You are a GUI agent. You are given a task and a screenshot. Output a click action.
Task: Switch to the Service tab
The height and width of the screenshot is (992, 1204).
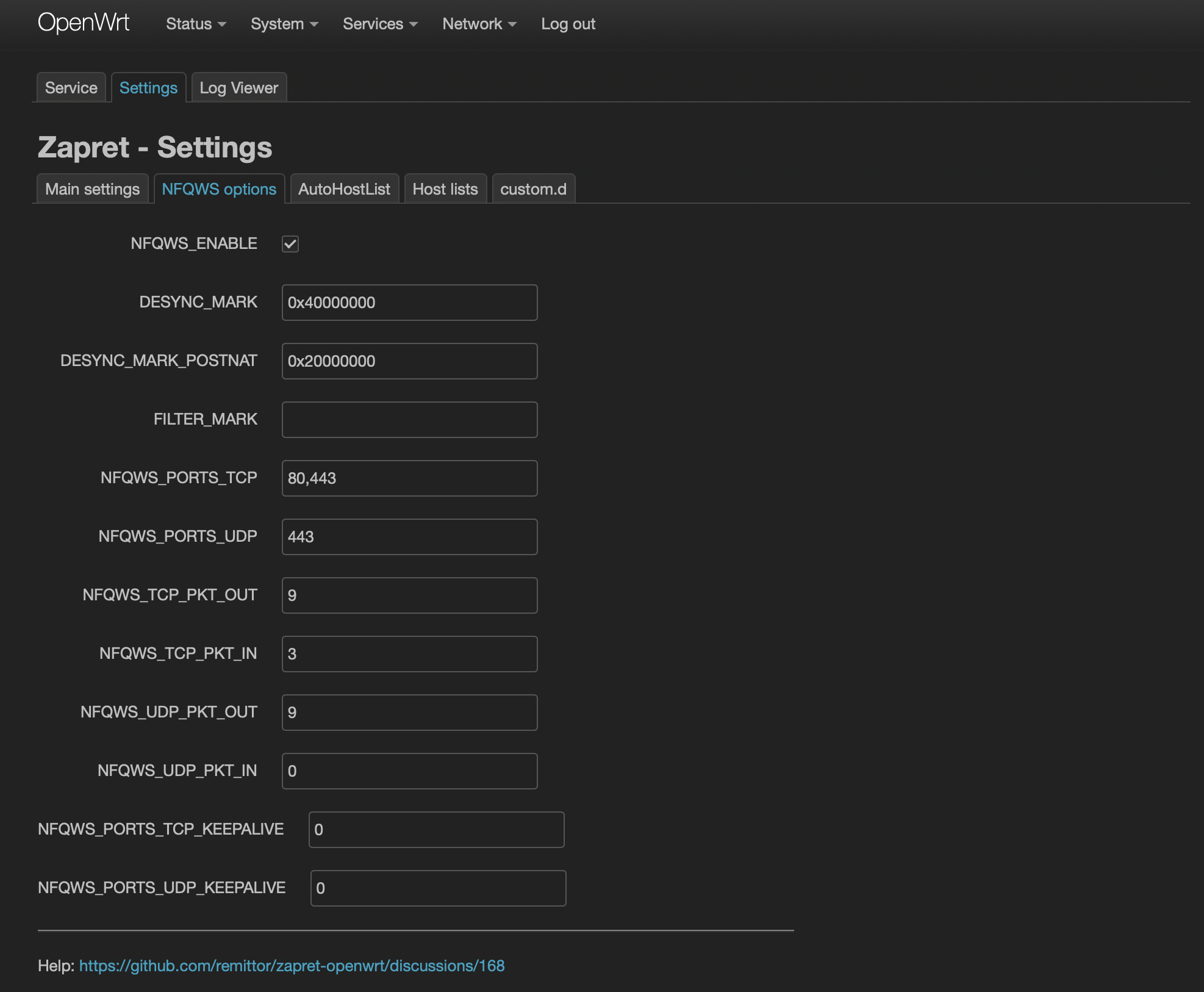(x=71, y=88)
